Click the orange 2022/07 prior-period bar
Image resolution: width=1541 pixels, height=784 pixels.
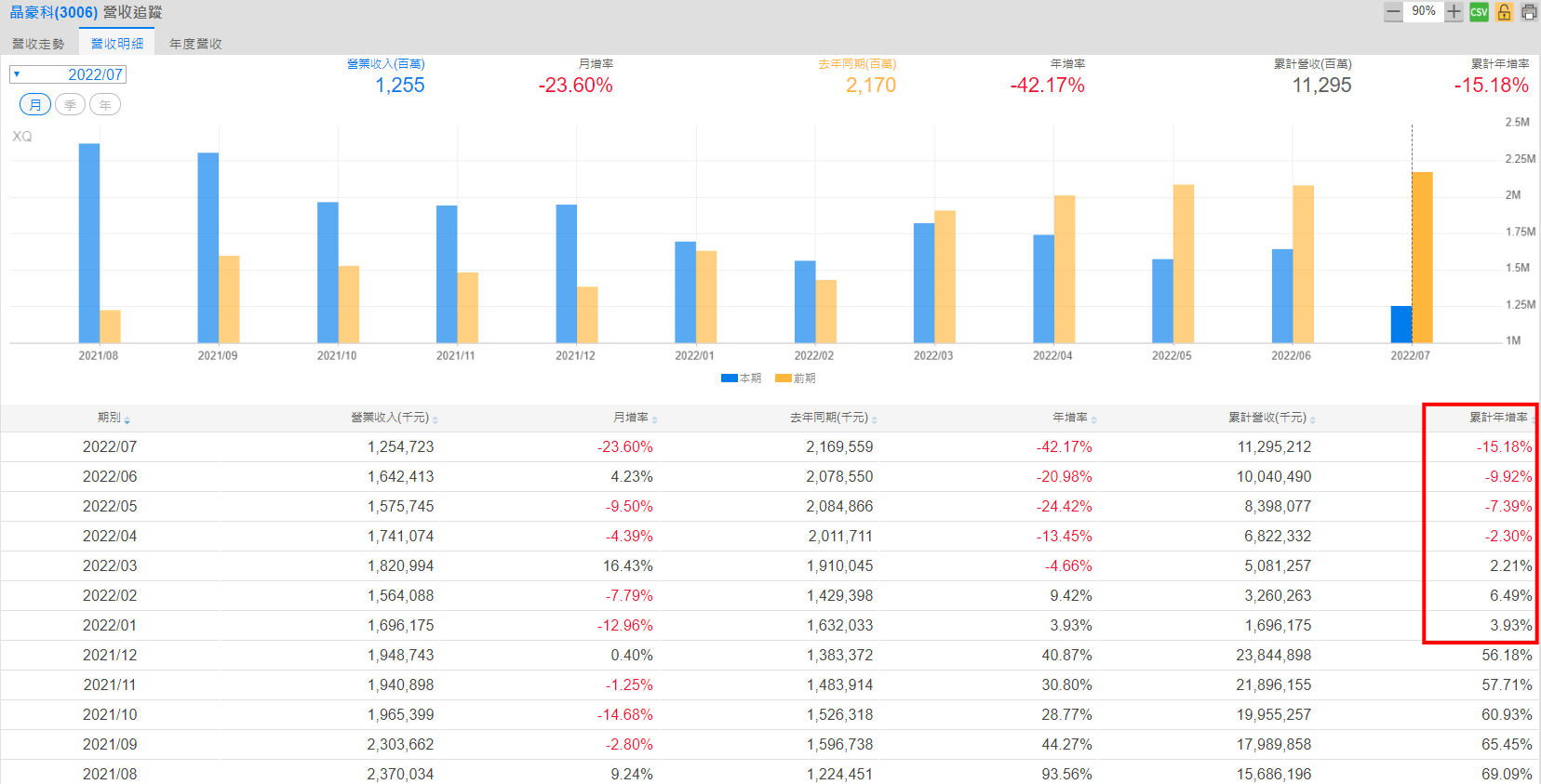click(x=1423, y=258)
